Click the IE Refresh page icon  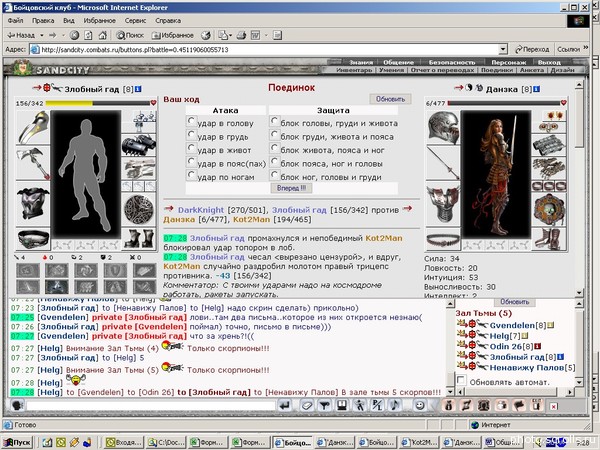pos(88,35)
